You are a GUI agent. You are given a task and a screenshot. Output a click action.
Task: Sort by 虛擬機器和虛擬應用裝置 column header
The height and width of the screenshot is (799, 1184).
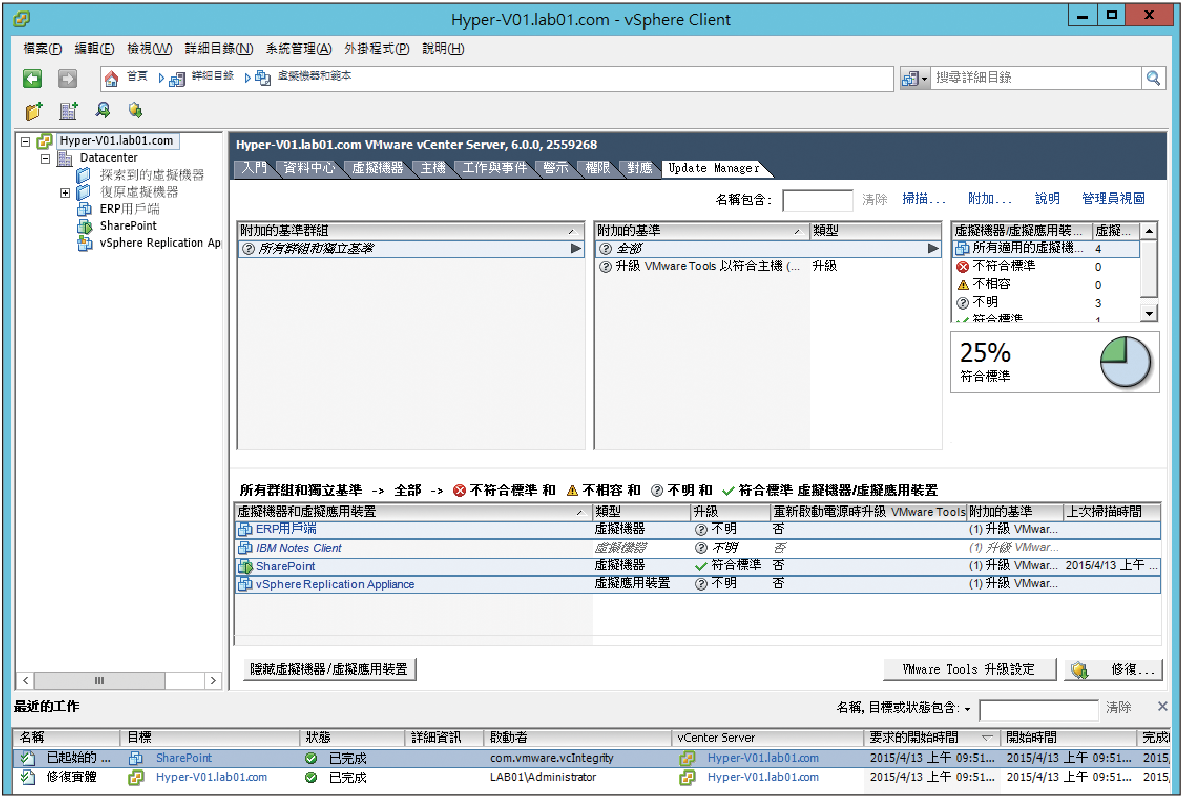[x=413, y=512]
